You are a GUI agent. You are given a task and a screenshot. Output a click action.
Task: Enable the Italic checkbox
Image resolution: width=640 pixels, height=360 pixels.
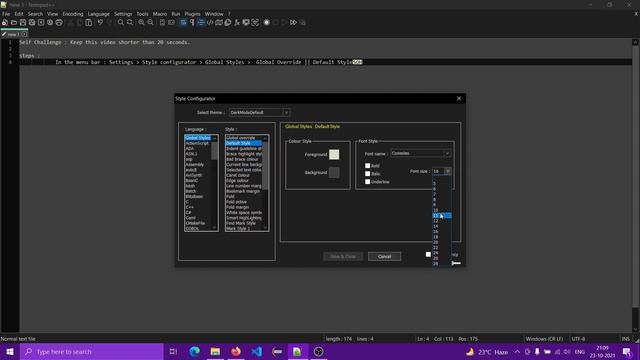pos(367,174)
